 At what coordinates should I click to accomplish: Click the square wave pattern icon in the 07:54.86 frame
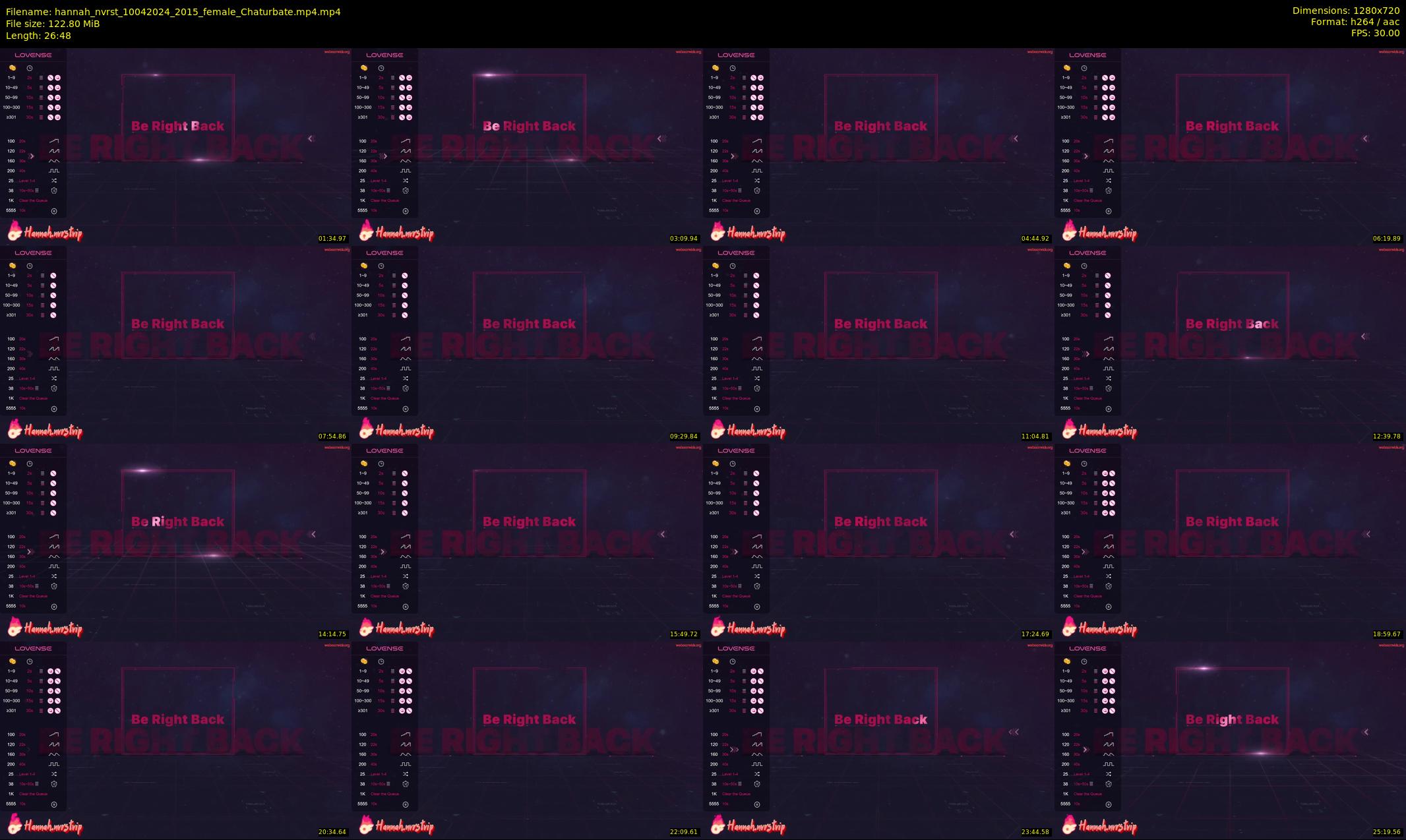pyautogui.click(x=54, y=369)
